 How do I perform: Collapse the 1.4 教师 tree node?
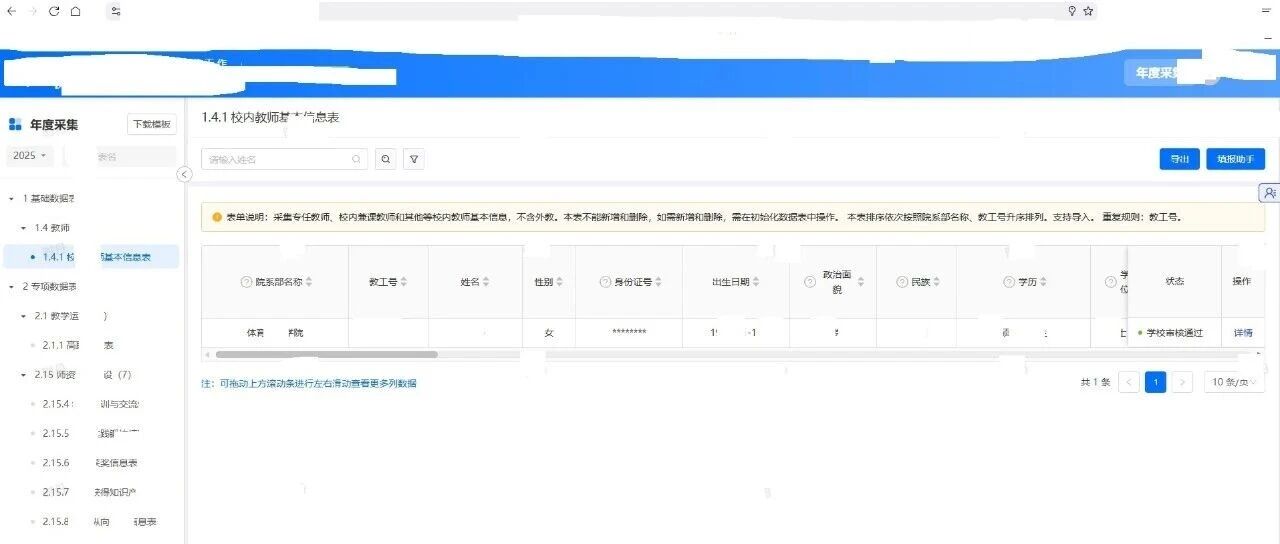23,228
